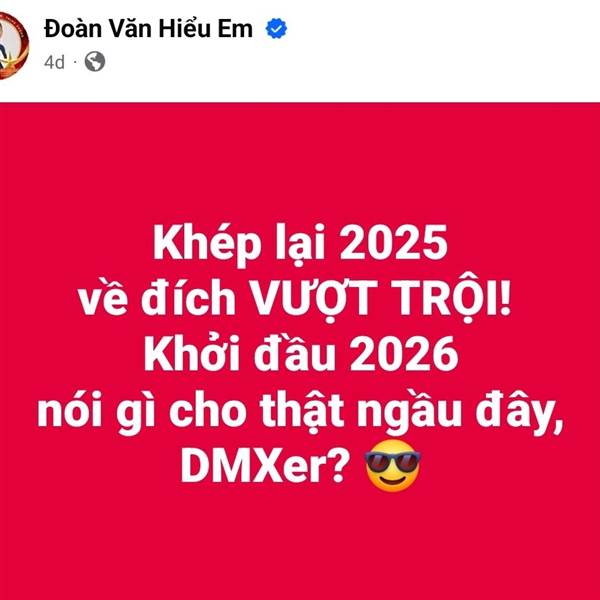Click the 'Khép lại 2025' headline line
This screenshot has width=600, height=600.
(300, 245)
